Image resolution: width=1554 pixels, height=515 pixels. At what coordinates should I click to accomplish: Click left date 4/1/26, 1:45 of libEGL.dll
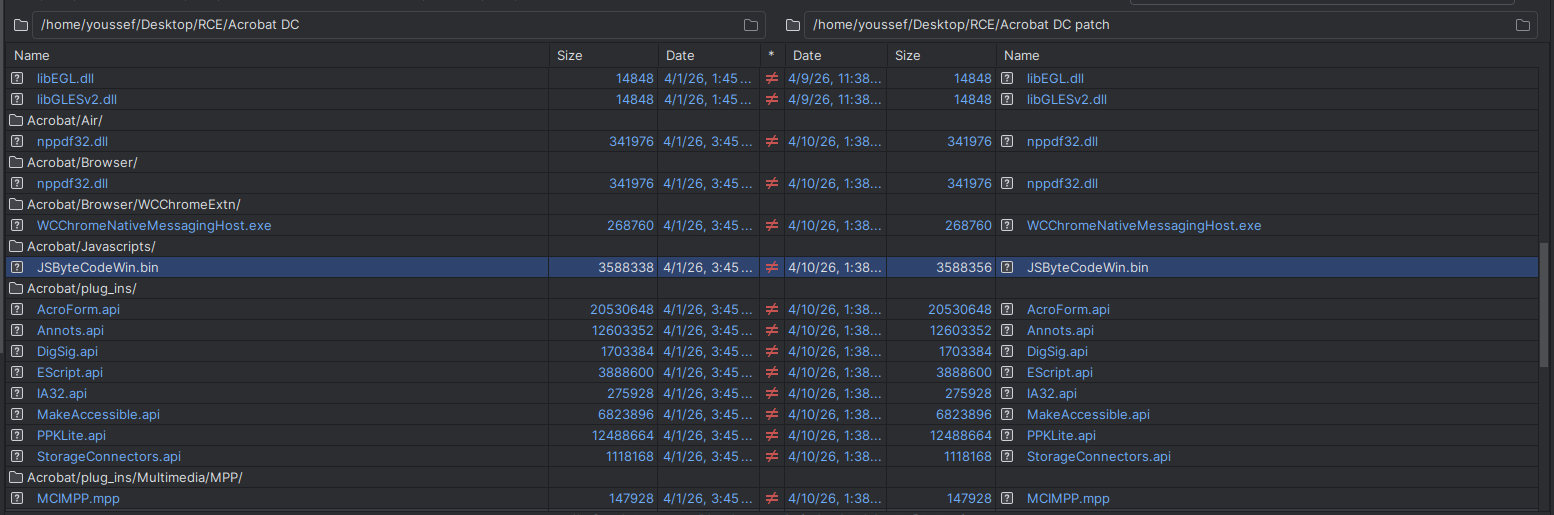[x=707, y=78]
